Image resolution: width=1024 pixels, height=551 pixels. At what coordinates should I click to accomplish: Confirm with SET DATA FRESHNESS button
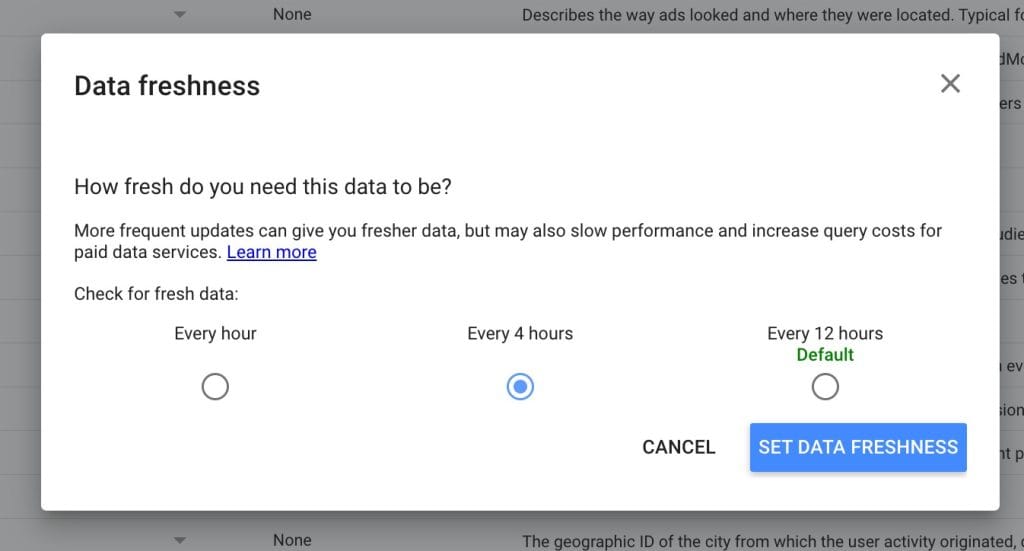[x=858, y=447]
